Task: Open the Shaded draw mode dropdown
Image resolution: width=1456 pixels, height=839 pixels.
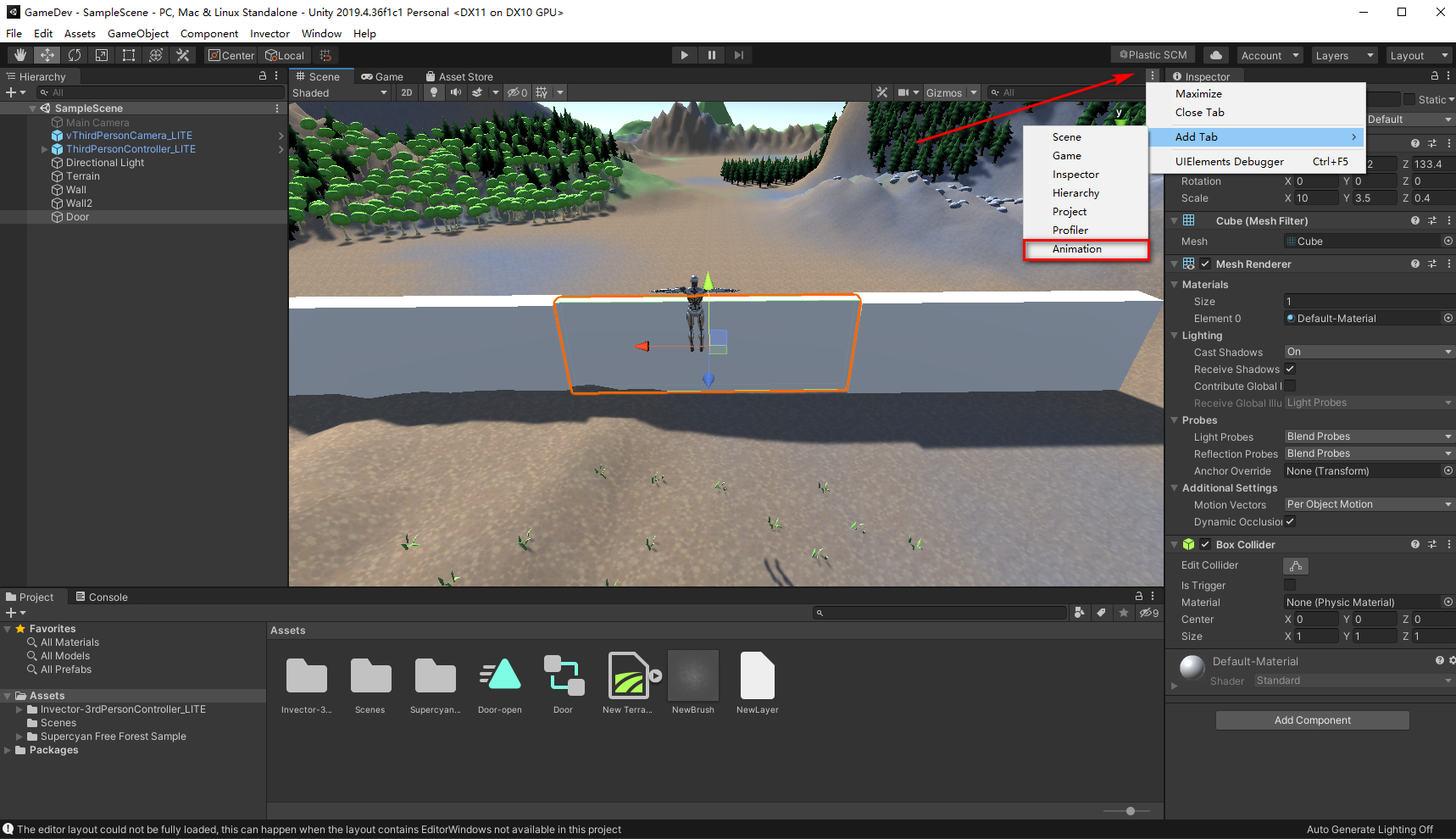Action: [x=340, y=92]
